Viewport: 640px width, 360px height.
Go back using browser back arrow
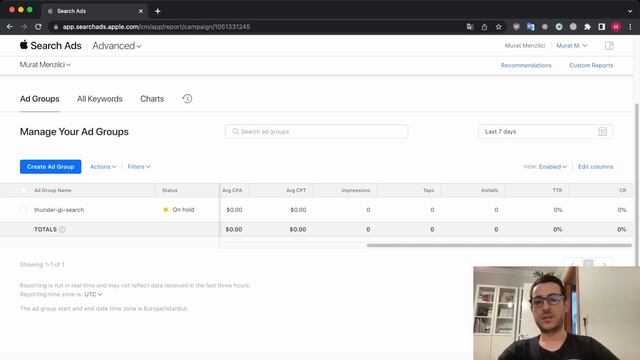coord(10,27)
